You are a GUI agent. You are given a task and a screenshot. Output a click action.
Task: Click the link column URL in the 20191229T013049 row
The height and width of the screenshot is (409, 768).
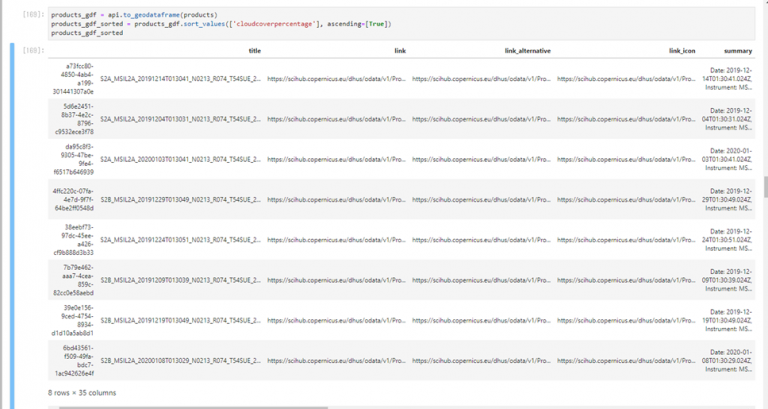pos(336,199)
